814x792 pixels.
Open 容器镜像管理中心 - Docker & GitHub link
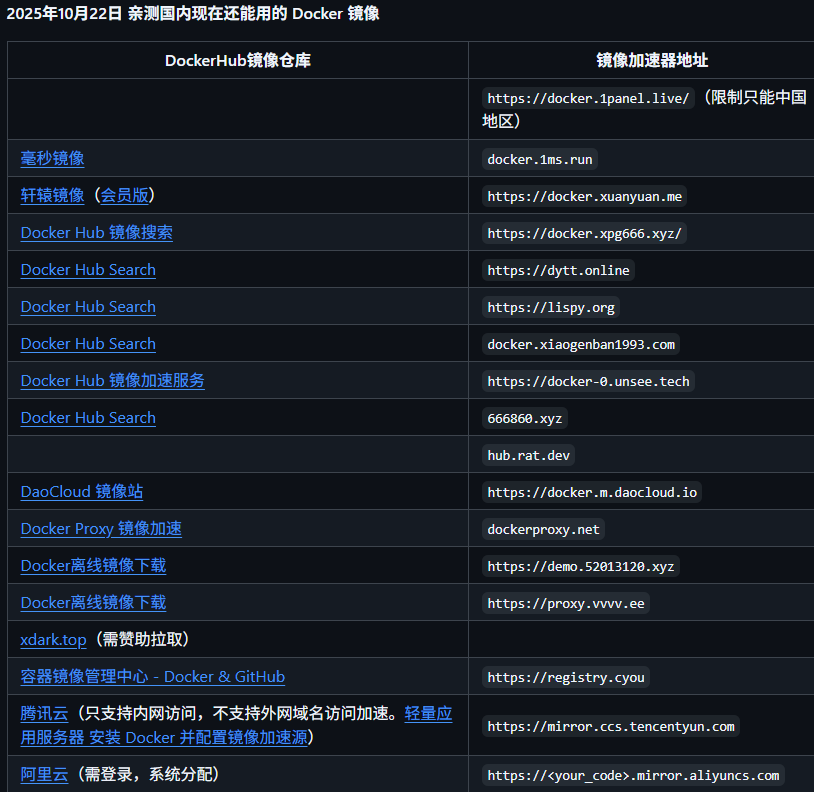153,677
